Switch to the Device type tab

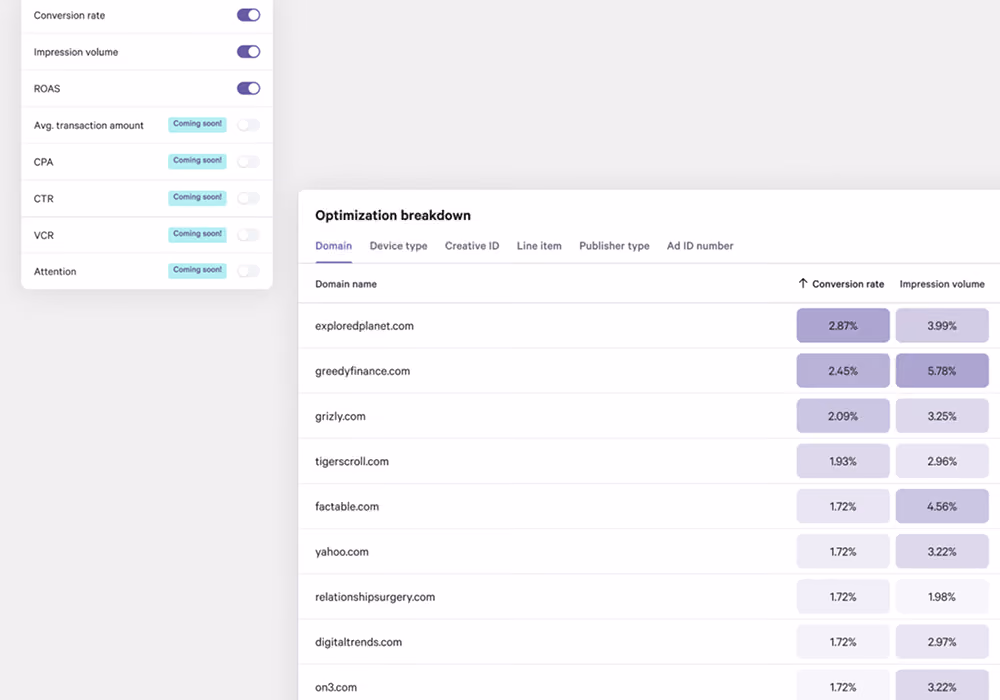pyautogui.click(x=399, y=245)
